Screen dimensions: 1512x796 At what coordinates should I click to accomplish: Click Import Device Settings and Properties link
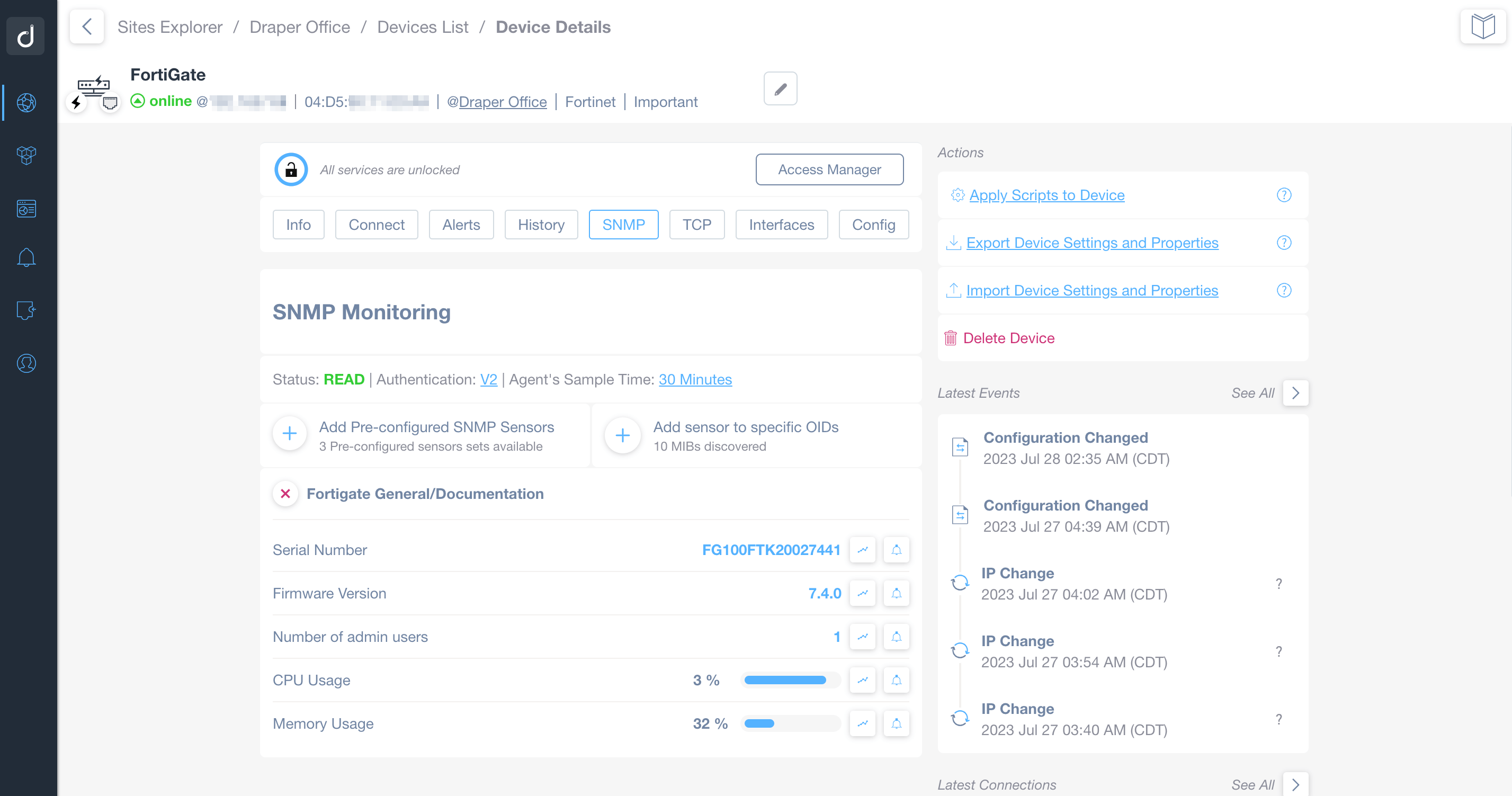coord(1091,290)
